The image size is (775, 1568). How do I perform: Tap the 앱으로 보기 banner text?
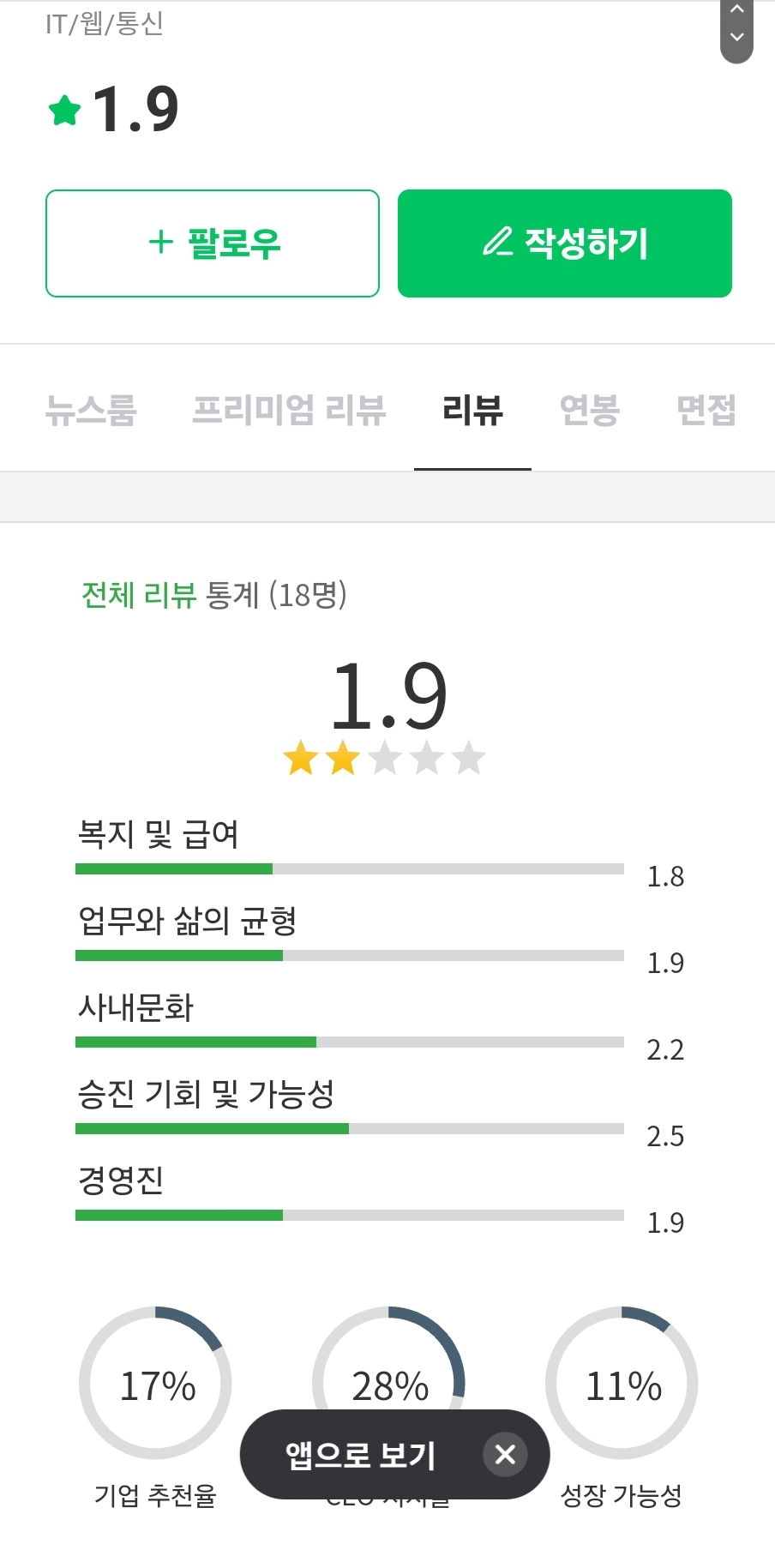click(360, 1455)
